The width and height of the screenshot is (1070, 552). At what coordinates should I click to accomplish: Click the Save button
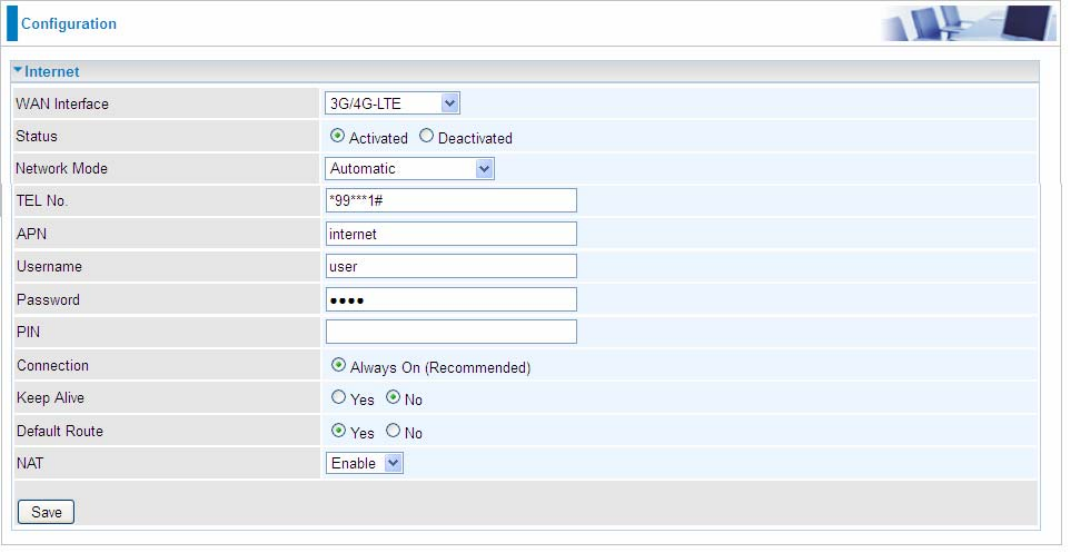point(46,512)
